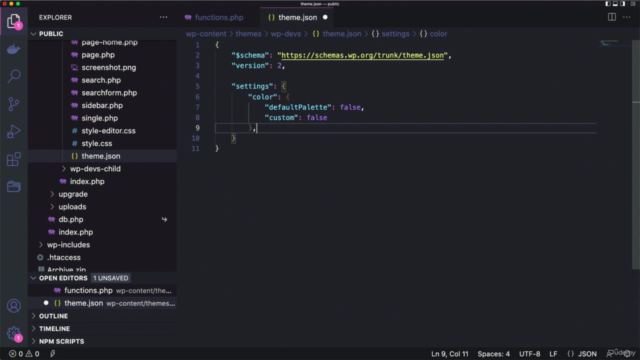Screen dimensions: 640x360
Task: Switch to the functions.php tab
Action: (x=219, y=18)
